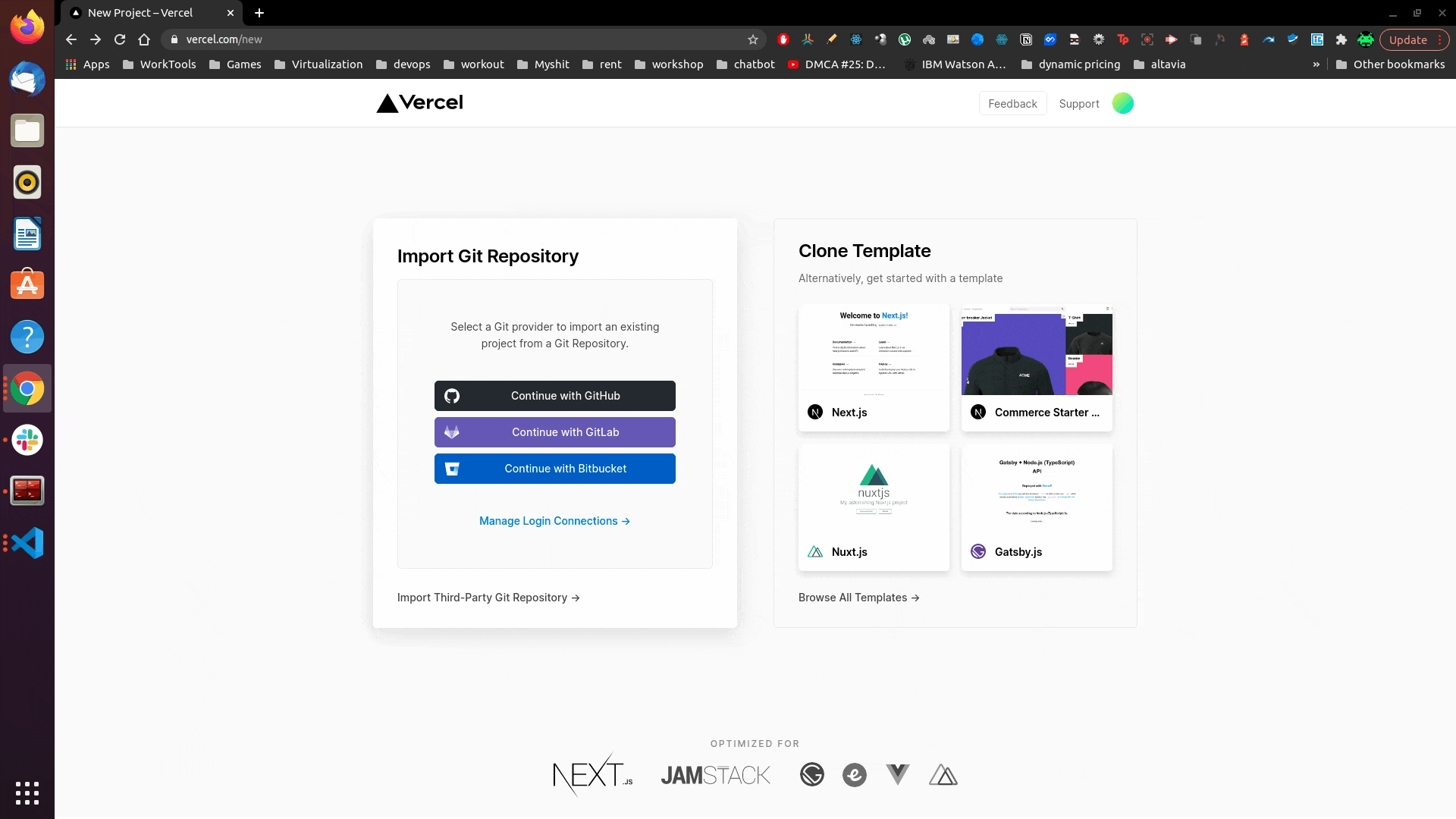1456x819 pixels.
Task: Expand hidden bookmarks overflow chevron
Action: (x=1316, y=64)
